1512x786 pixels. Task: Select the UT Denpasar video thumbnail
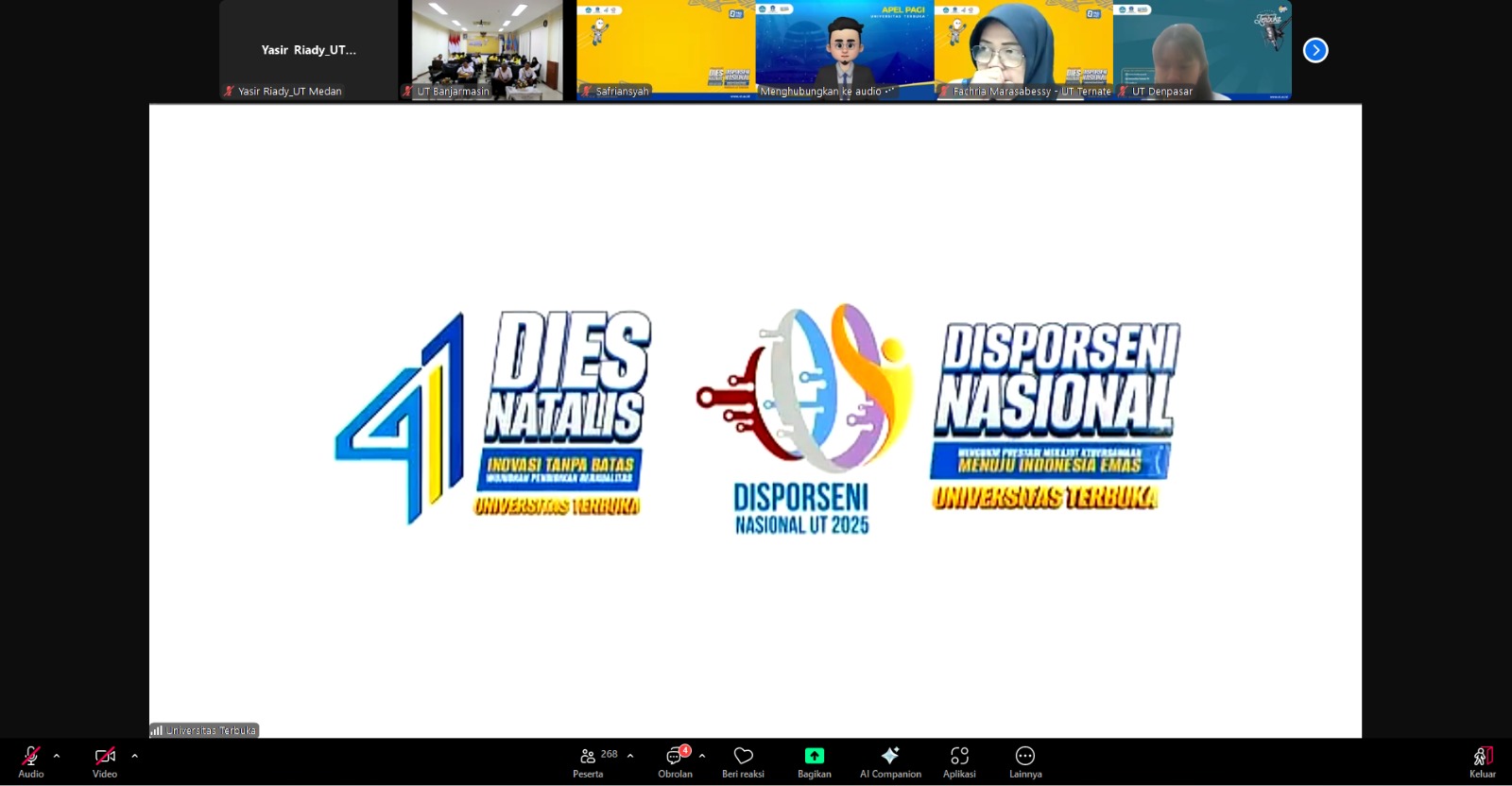tap(1202, 50)
